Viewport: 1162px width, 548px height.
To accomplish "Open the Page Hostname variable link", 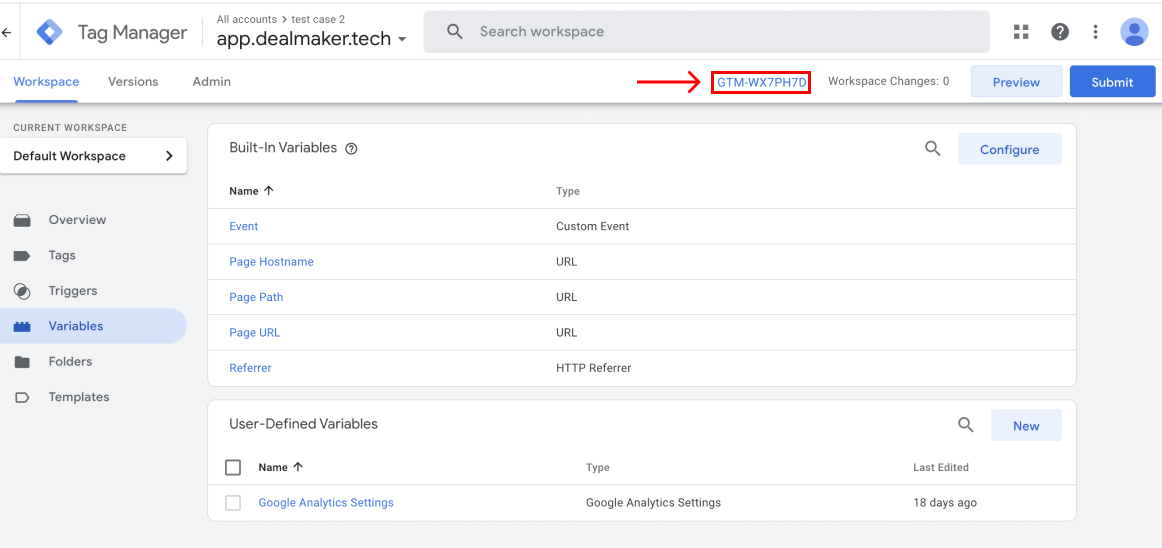I will [x=271, y=262].
